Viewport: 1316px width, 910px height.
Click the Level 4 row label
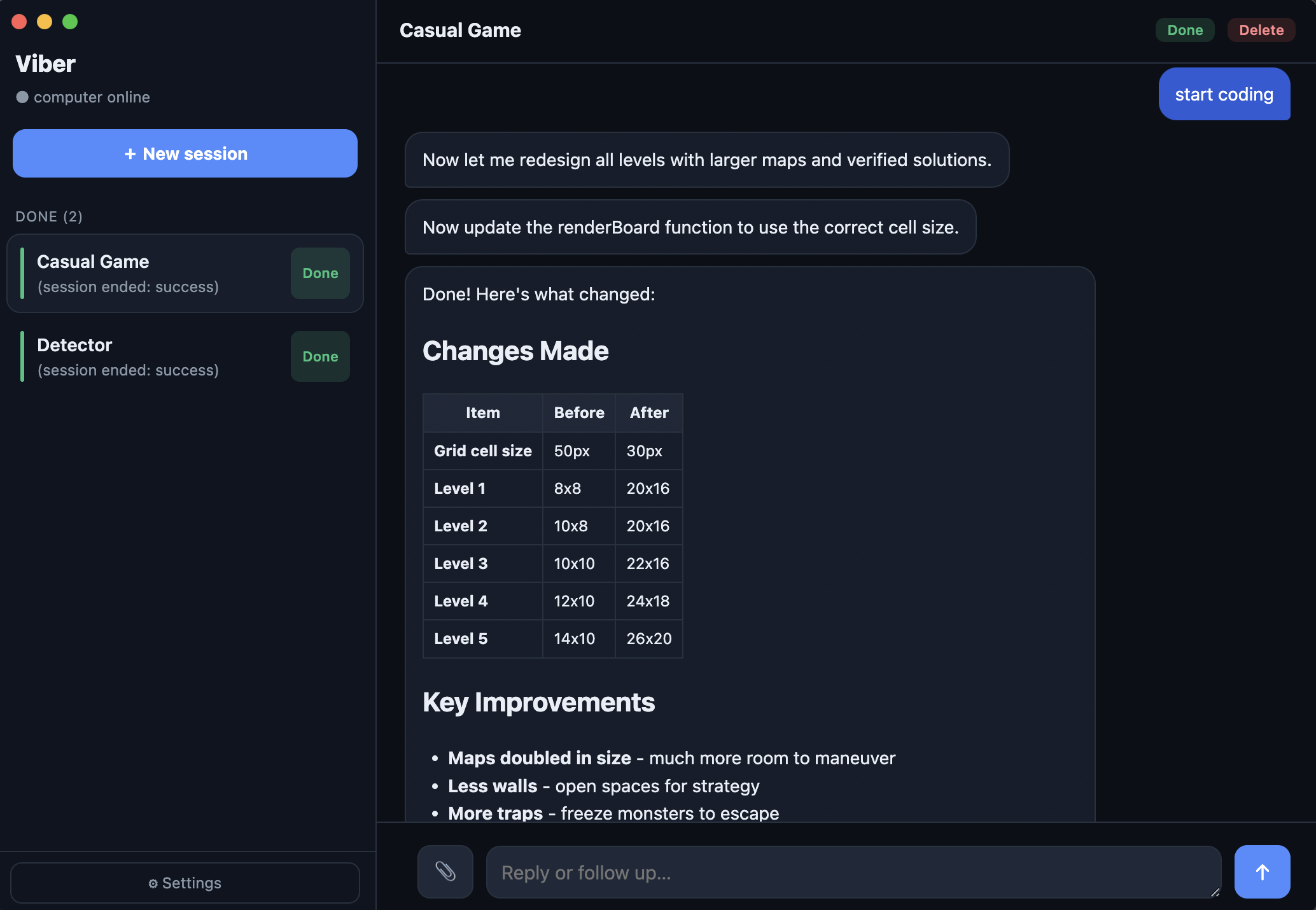483,601
